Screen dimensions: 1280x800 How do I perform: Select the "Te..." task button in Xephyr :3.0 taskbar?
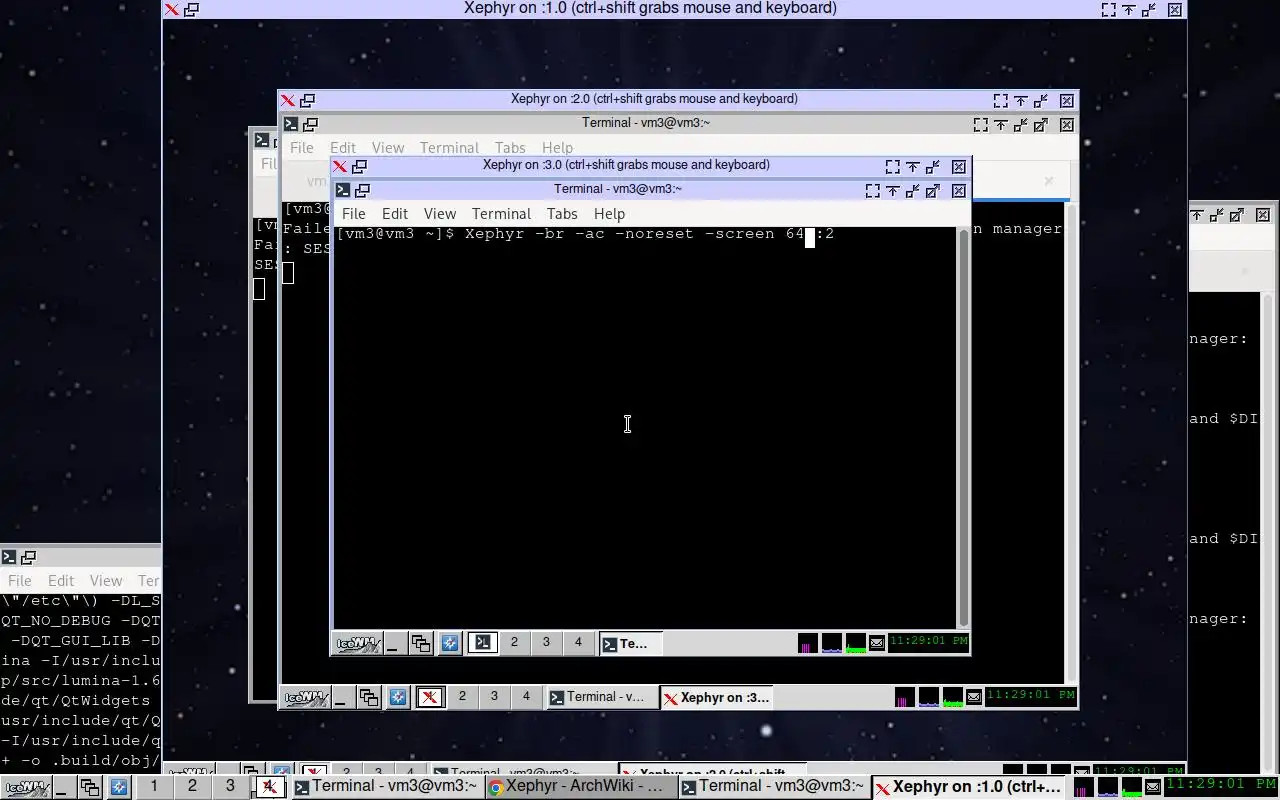click(x=630, y=644)
